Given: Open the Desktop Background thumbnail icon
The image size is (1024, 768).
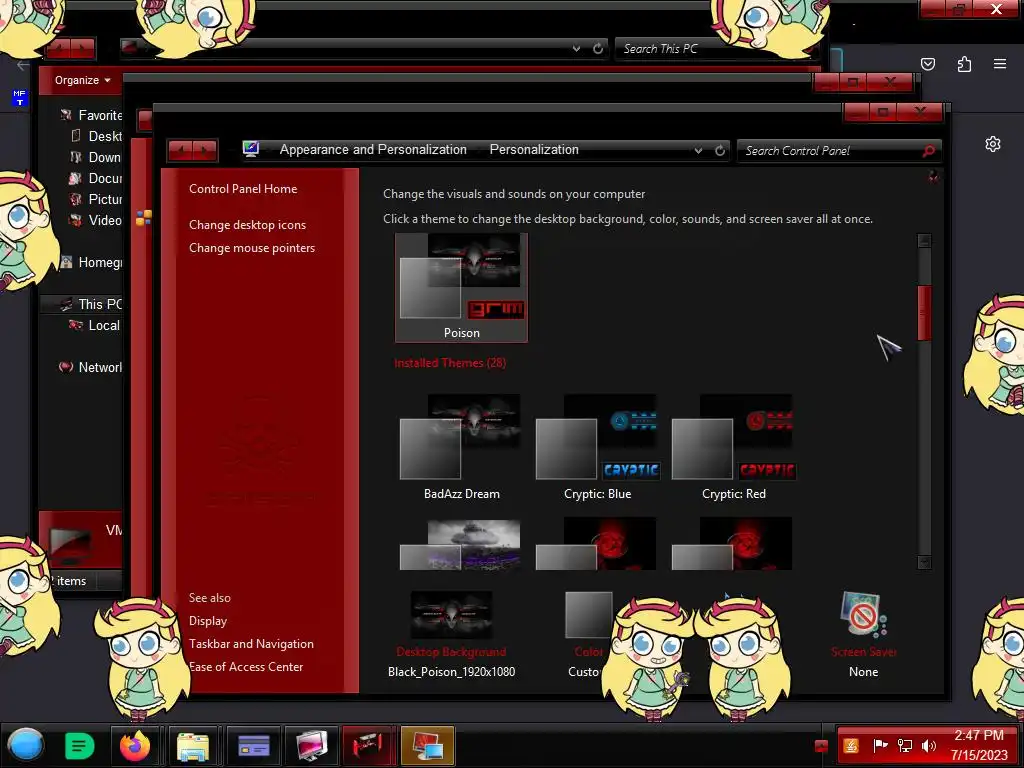Looking at the screenshot, I should point(451,615).
